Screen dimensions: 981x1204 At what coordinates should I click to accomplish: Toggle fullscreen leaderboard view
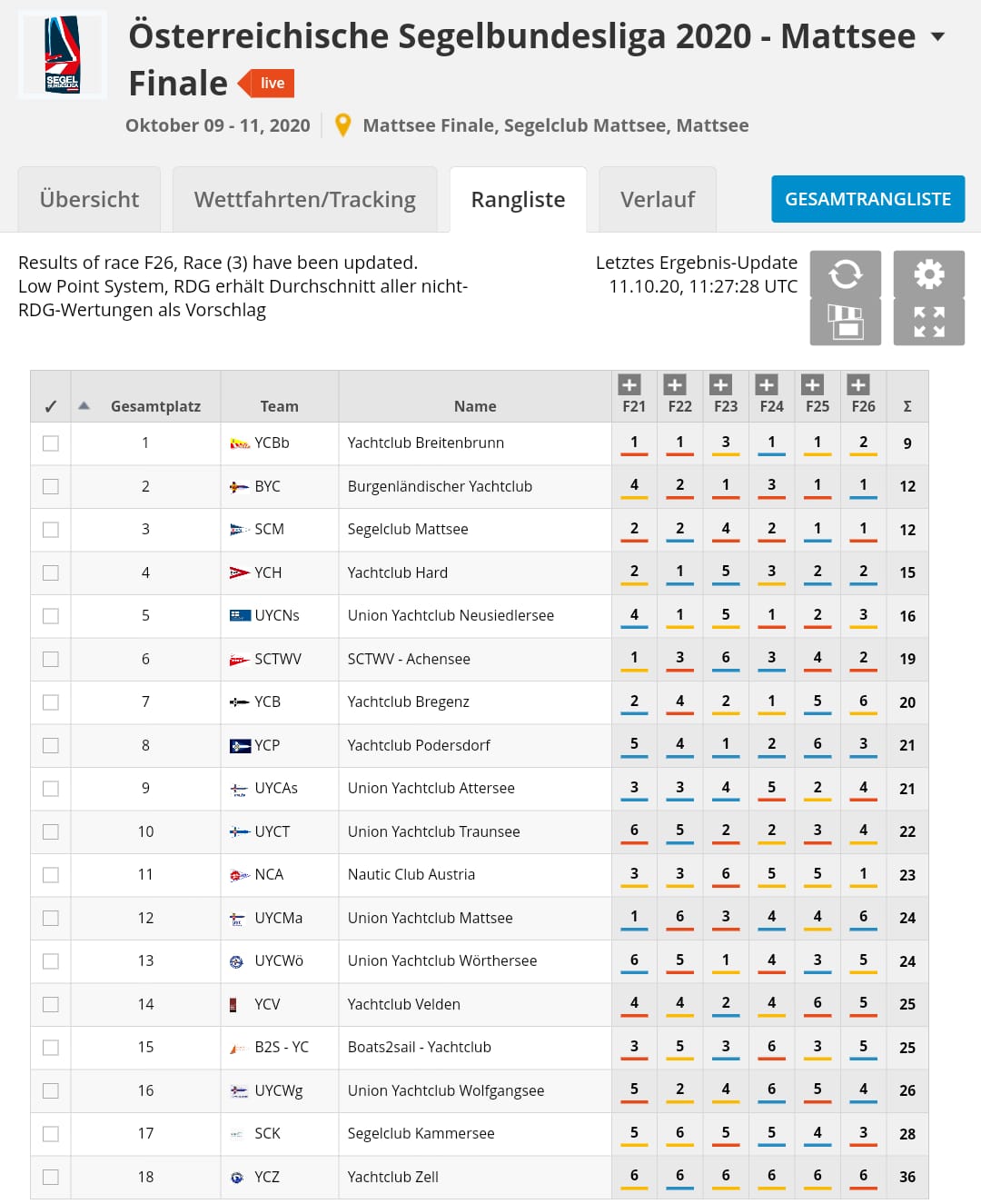(x=929, y=322)
